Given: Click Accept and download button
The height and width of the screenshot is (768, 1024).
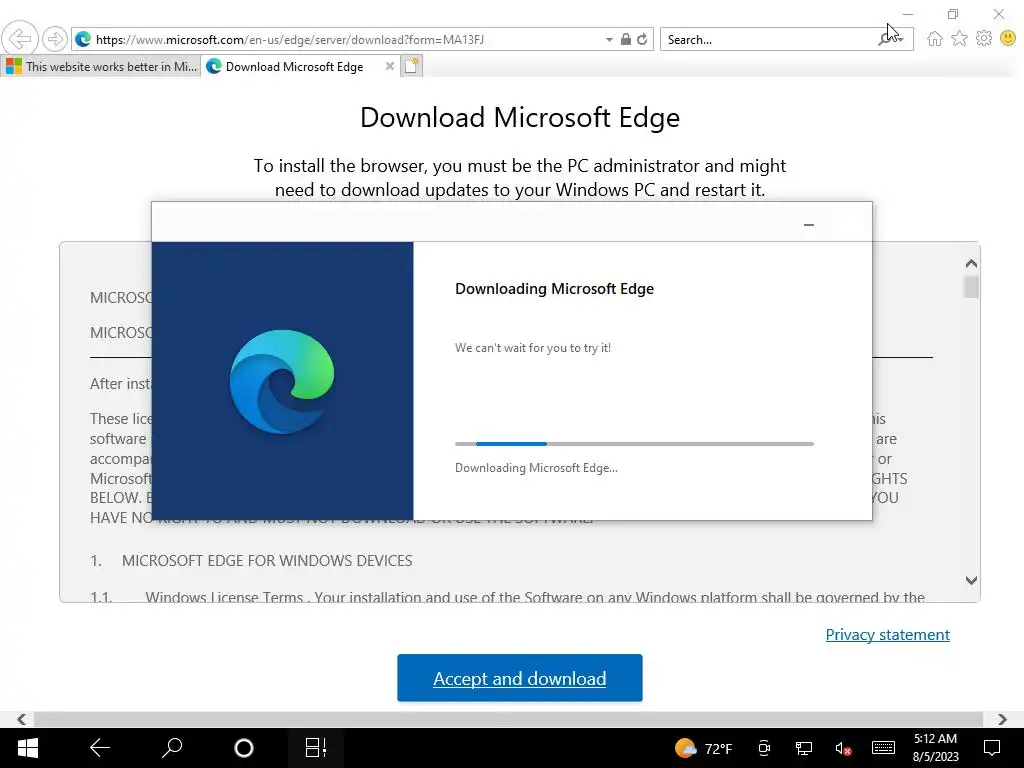Looking at the screenshot, I should (520, 678).
